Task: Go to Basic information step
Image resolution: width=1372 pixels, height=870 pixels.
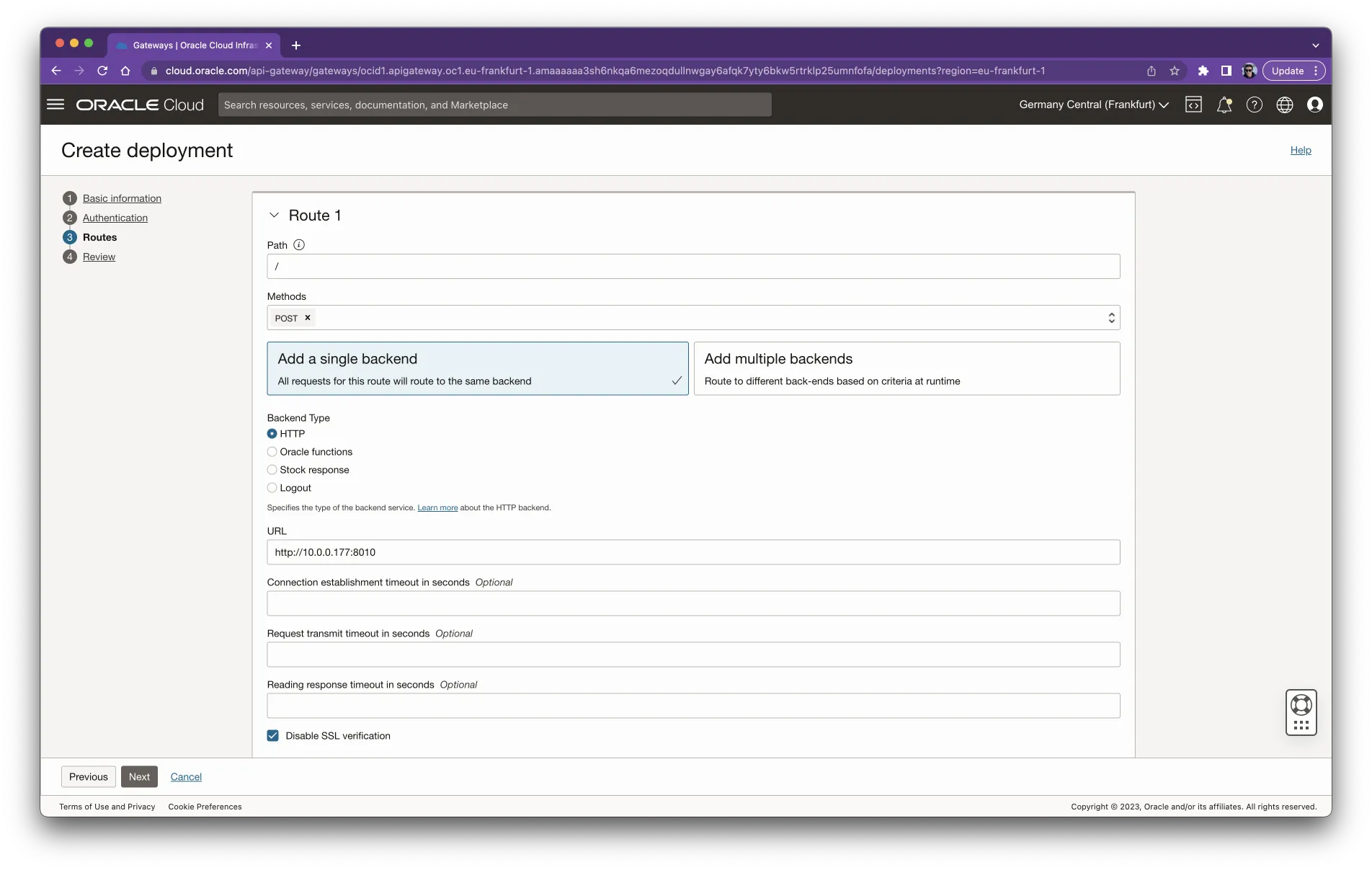Action: [122, 198]
